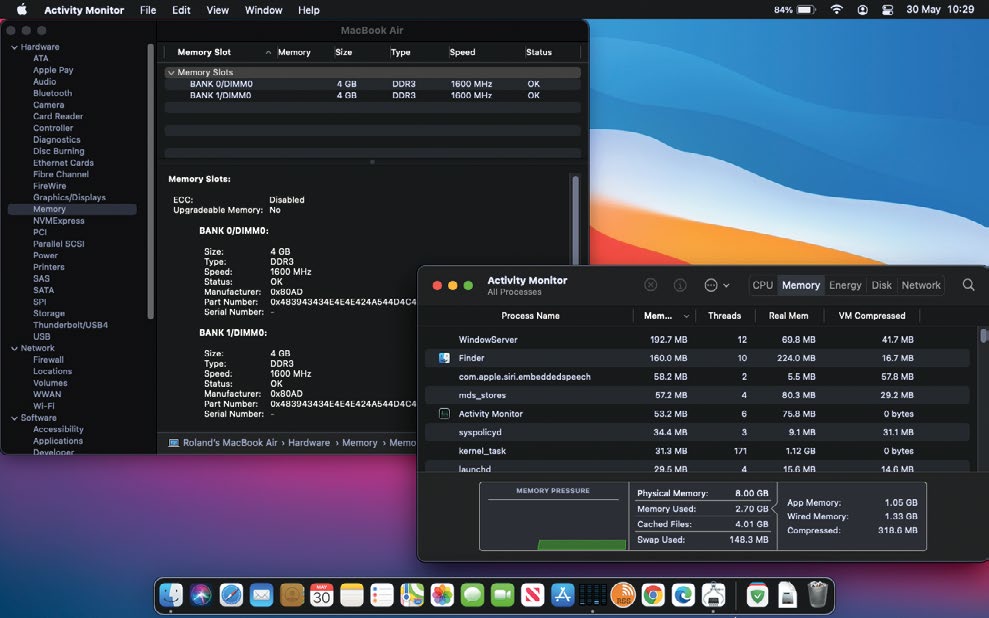Open the orange RSS app in the Dock
989x618 pixels.
pyautogui.click(x=623, y=594)
